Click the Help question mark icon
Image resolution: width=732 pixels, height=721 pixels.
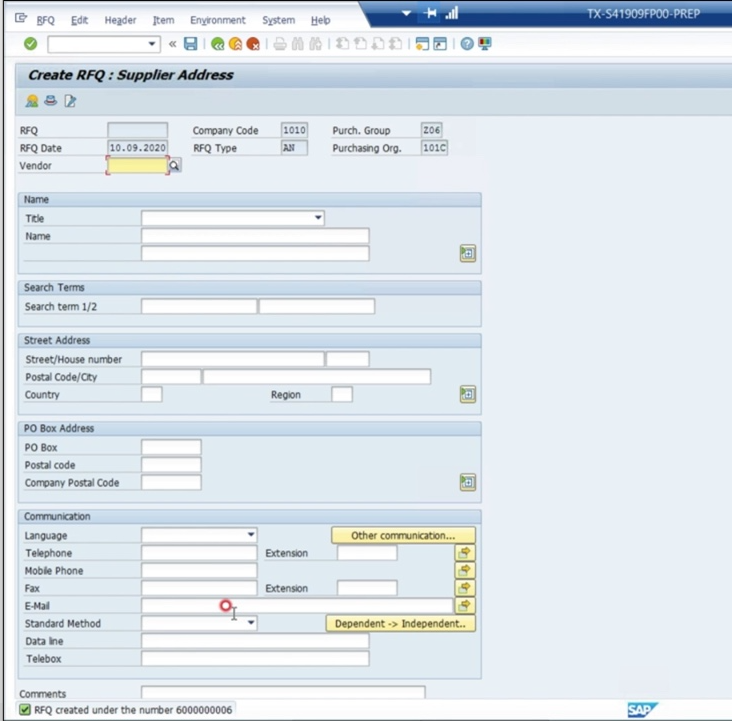point(467,44)
